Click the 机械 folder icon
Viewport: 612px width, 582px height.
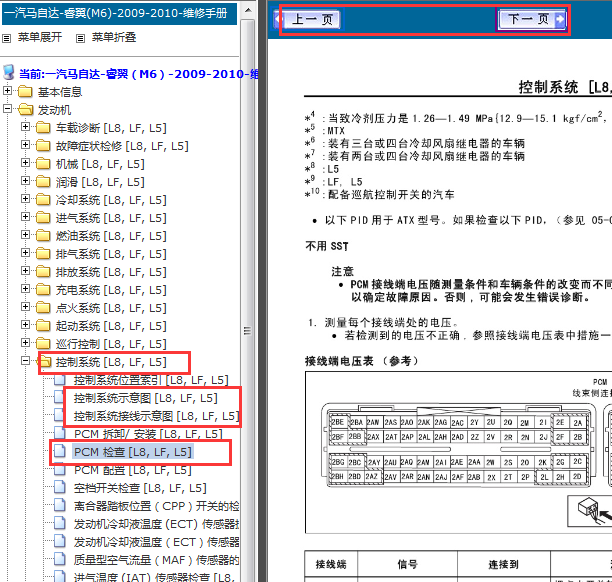43,164
